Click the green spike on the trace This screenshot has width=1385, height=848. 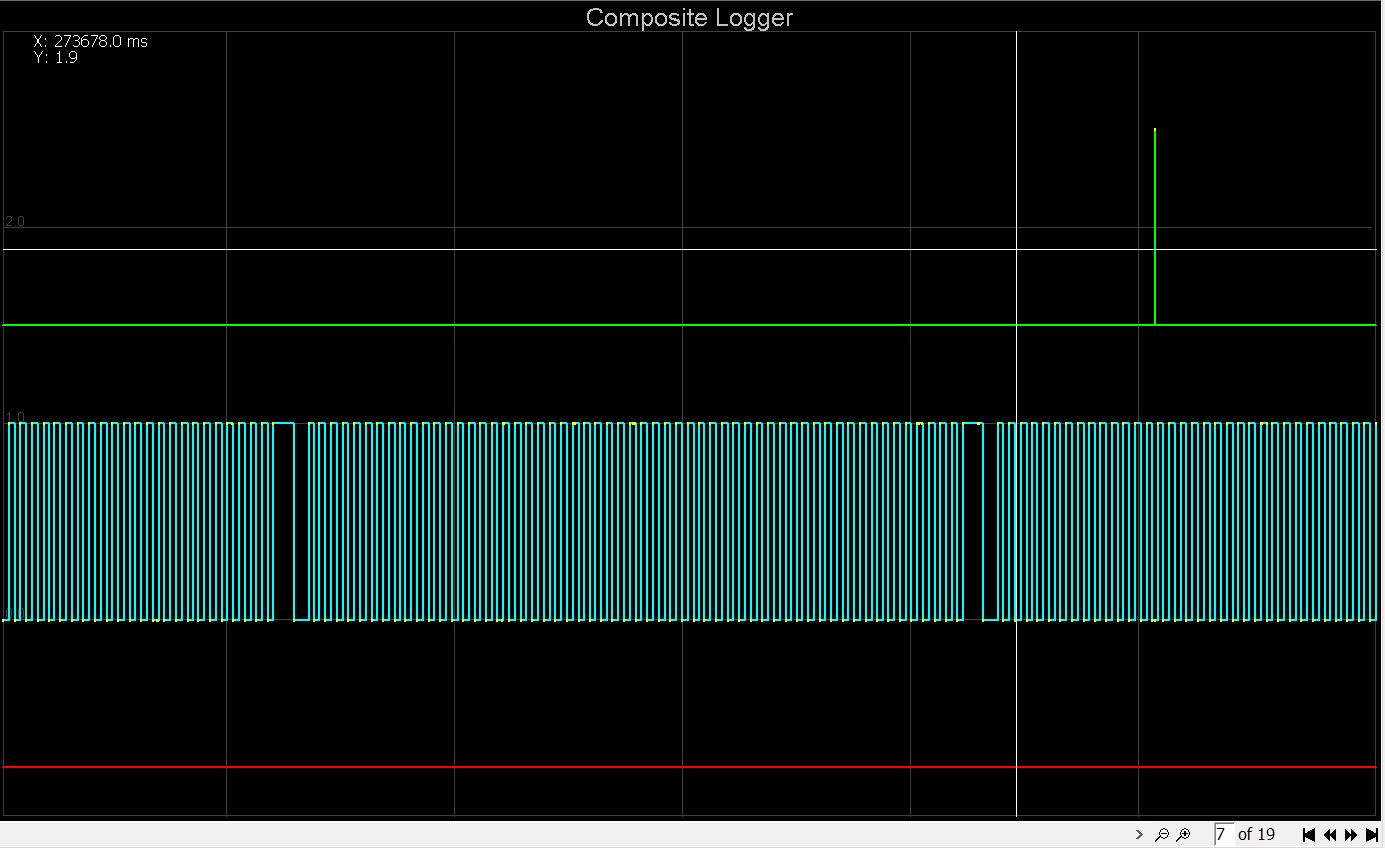[1155, 226]
